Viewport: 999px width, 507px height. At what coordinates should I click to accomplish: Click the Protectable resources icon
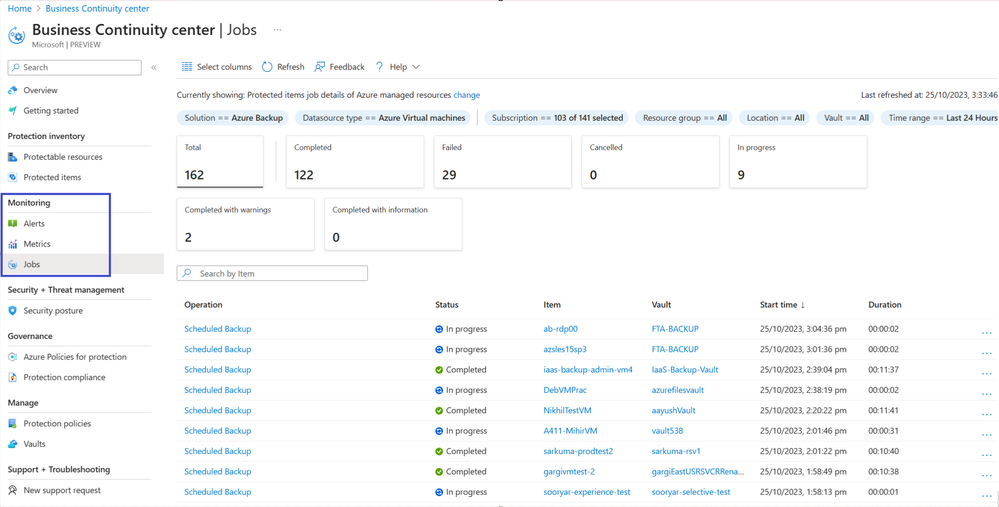click(13, 157)
